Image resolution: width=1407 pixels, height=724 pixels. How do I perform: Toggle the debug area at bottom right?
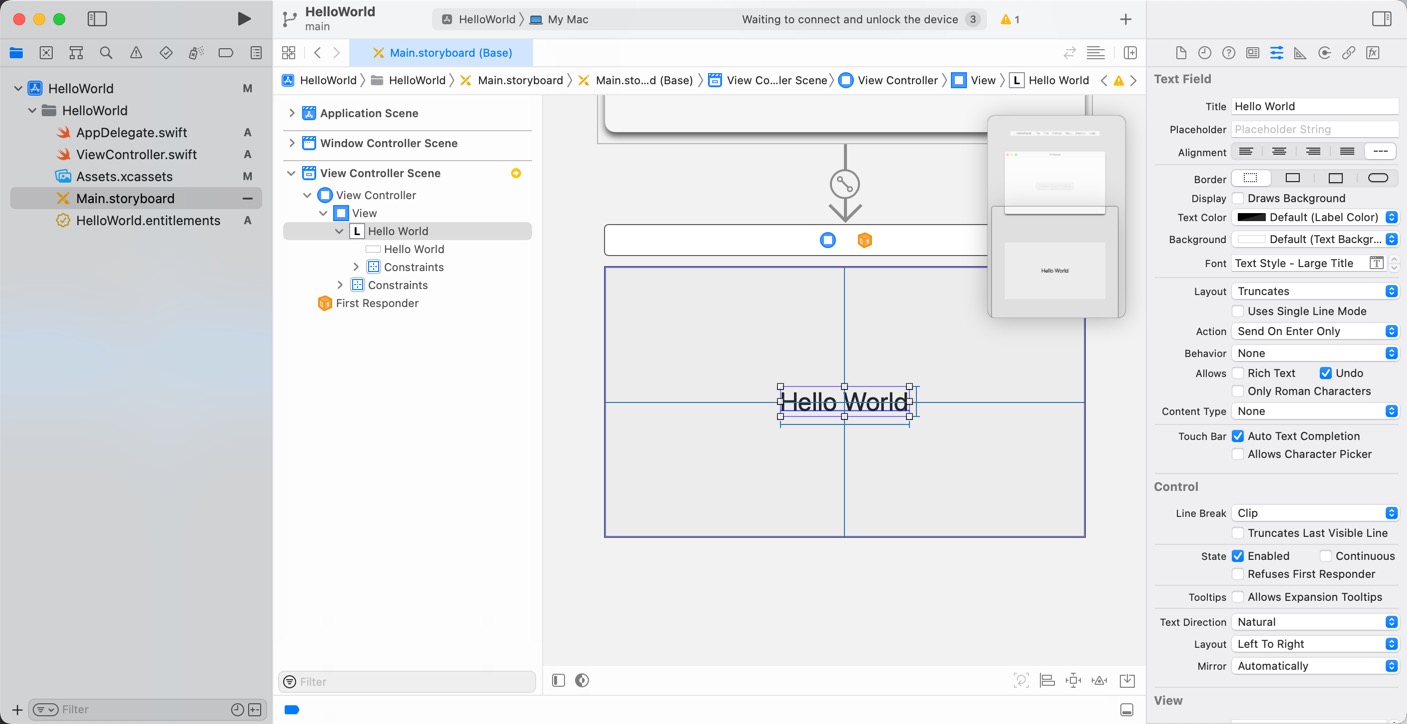pyautogui.click(x=1127, y=710)
